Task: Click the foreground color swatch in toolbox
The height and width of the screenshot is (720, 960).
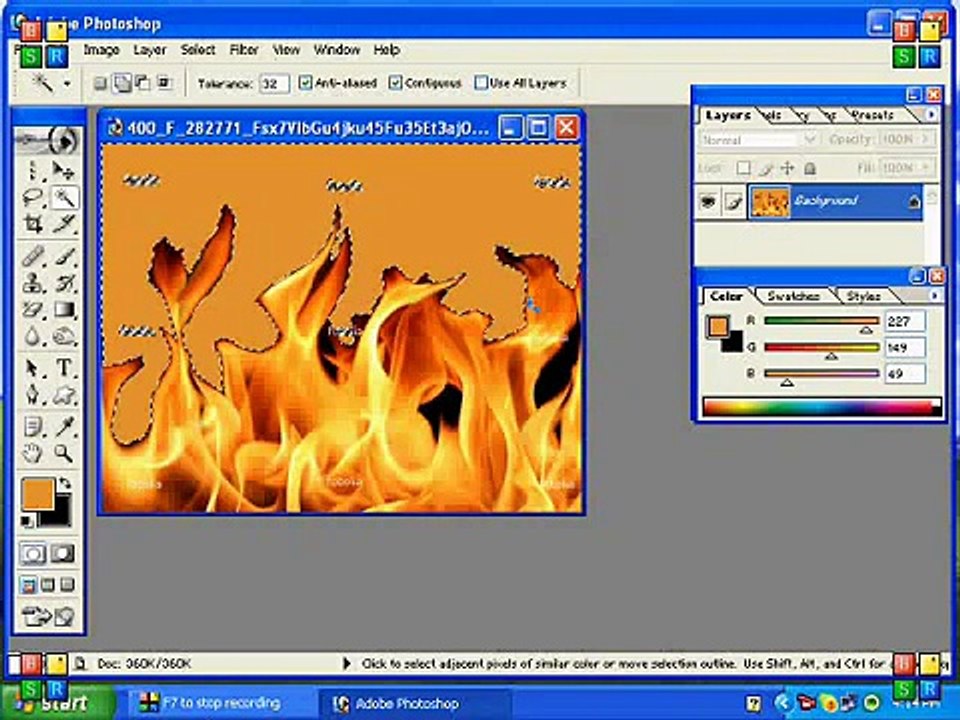Action: click(x=38, y=495)
